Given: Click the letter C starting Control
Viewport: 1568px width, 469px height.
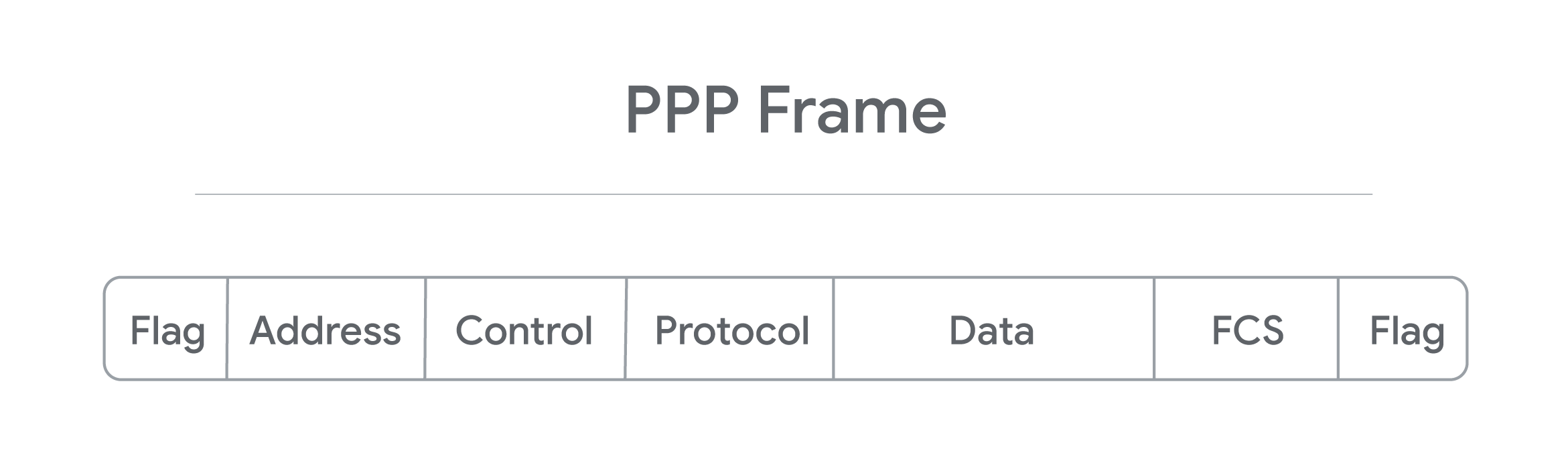Looking at the screenshot, I should click(x=470, y=330).
